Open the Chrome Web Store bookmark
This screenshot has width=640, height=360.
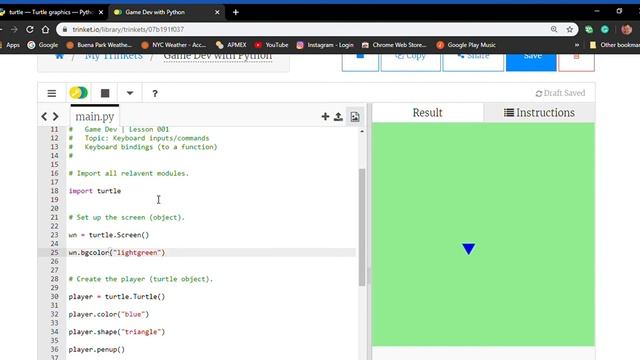(x=394, y=45)
